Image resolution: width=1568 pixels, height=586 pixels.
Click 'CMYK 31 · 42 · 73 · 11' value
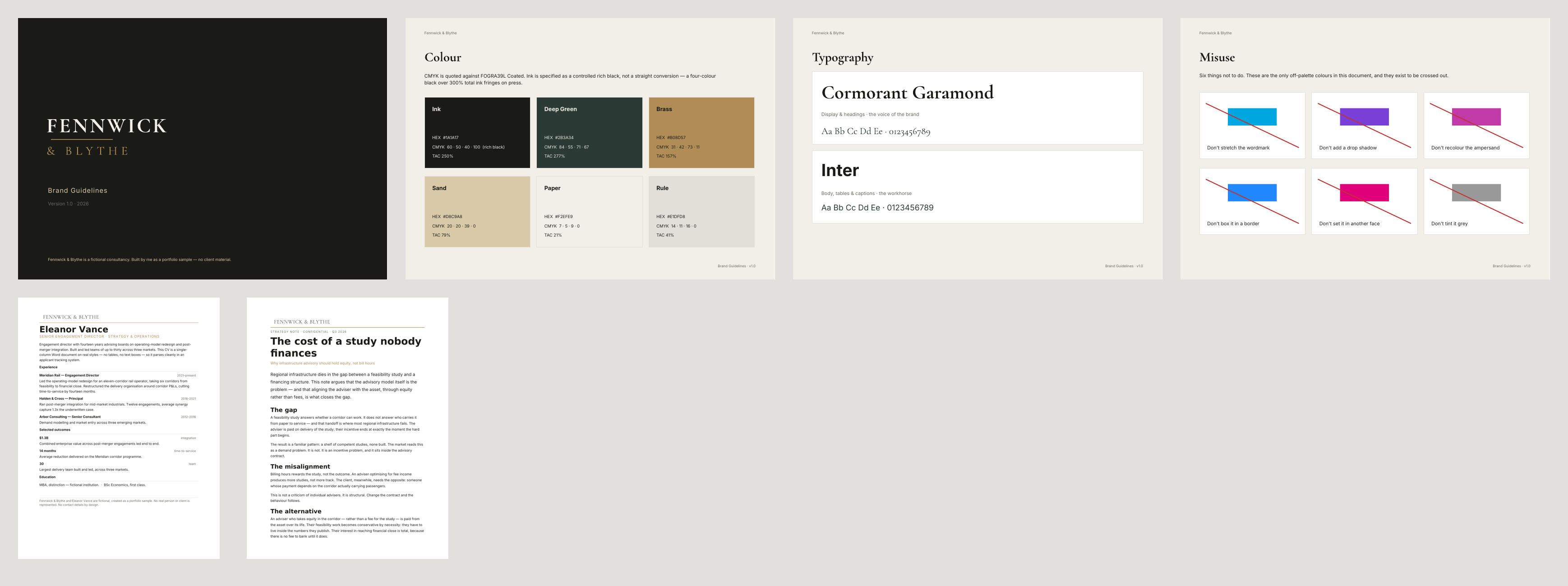pyautogui.click(x=678, y=147)
